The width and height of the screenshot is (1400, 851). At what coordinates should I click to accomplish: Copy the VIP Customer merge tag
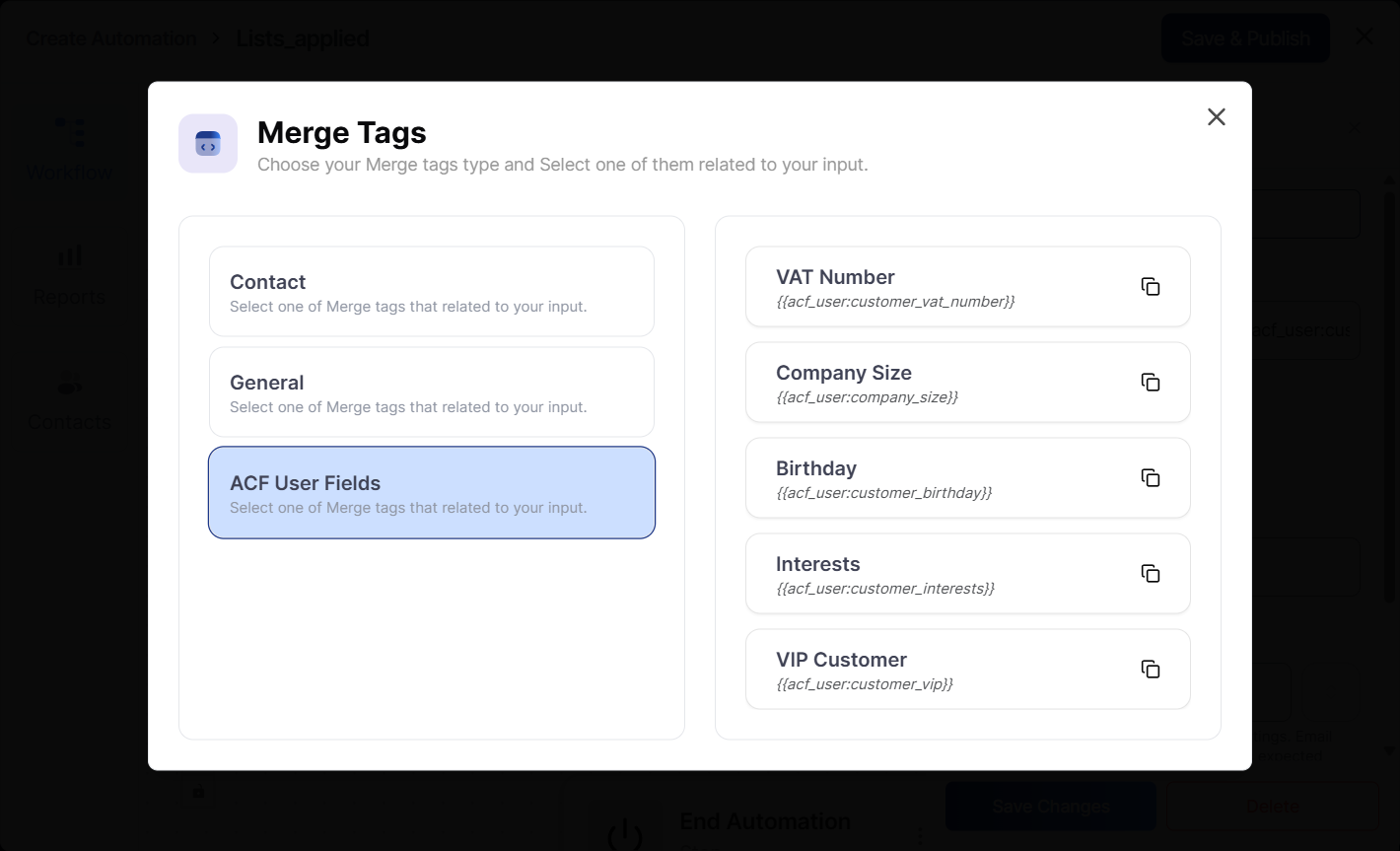click(x=1151, y=669)
